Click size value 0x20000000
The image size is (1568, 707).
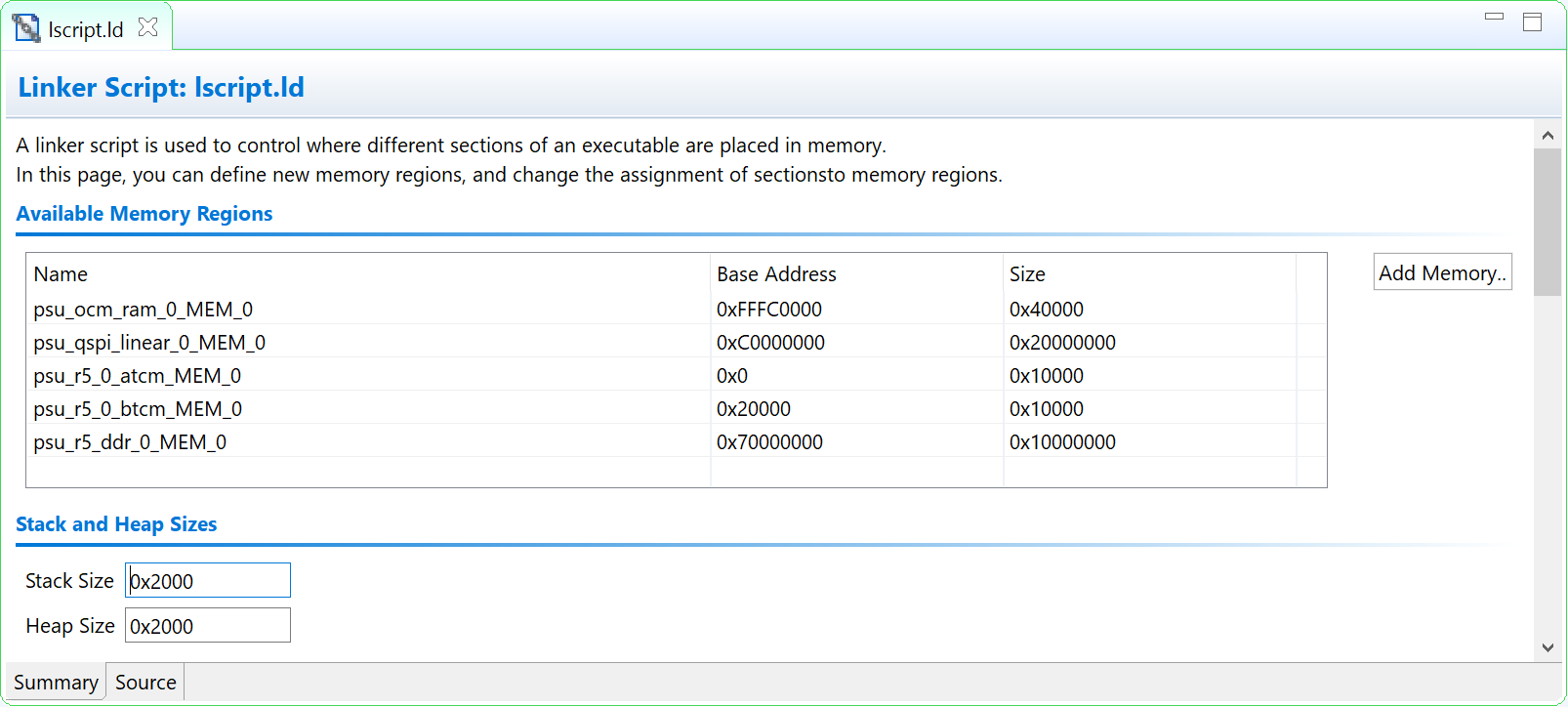(x=1062, y=343)
